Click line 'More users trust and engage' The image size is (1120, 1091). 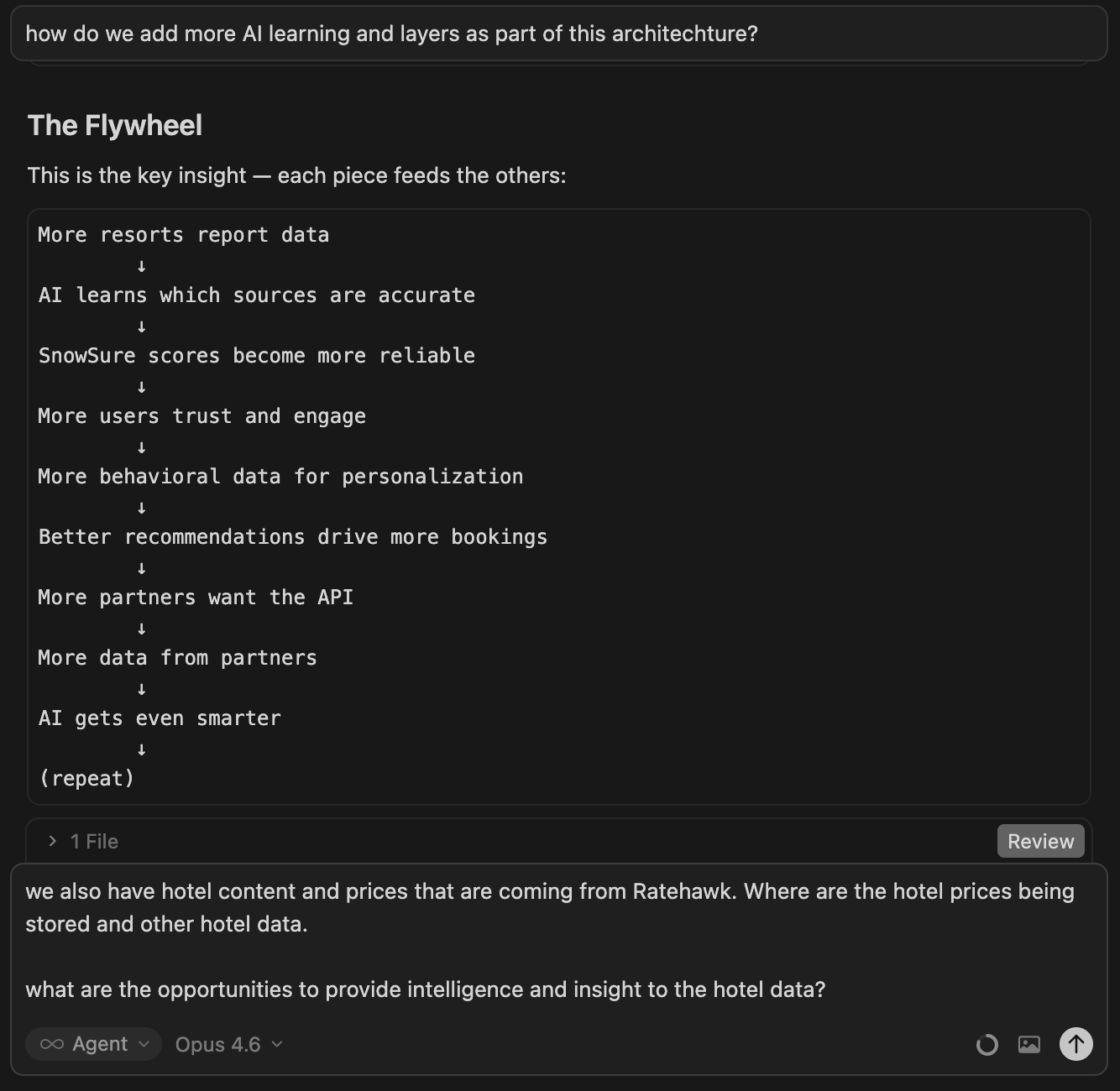[202, 416]
